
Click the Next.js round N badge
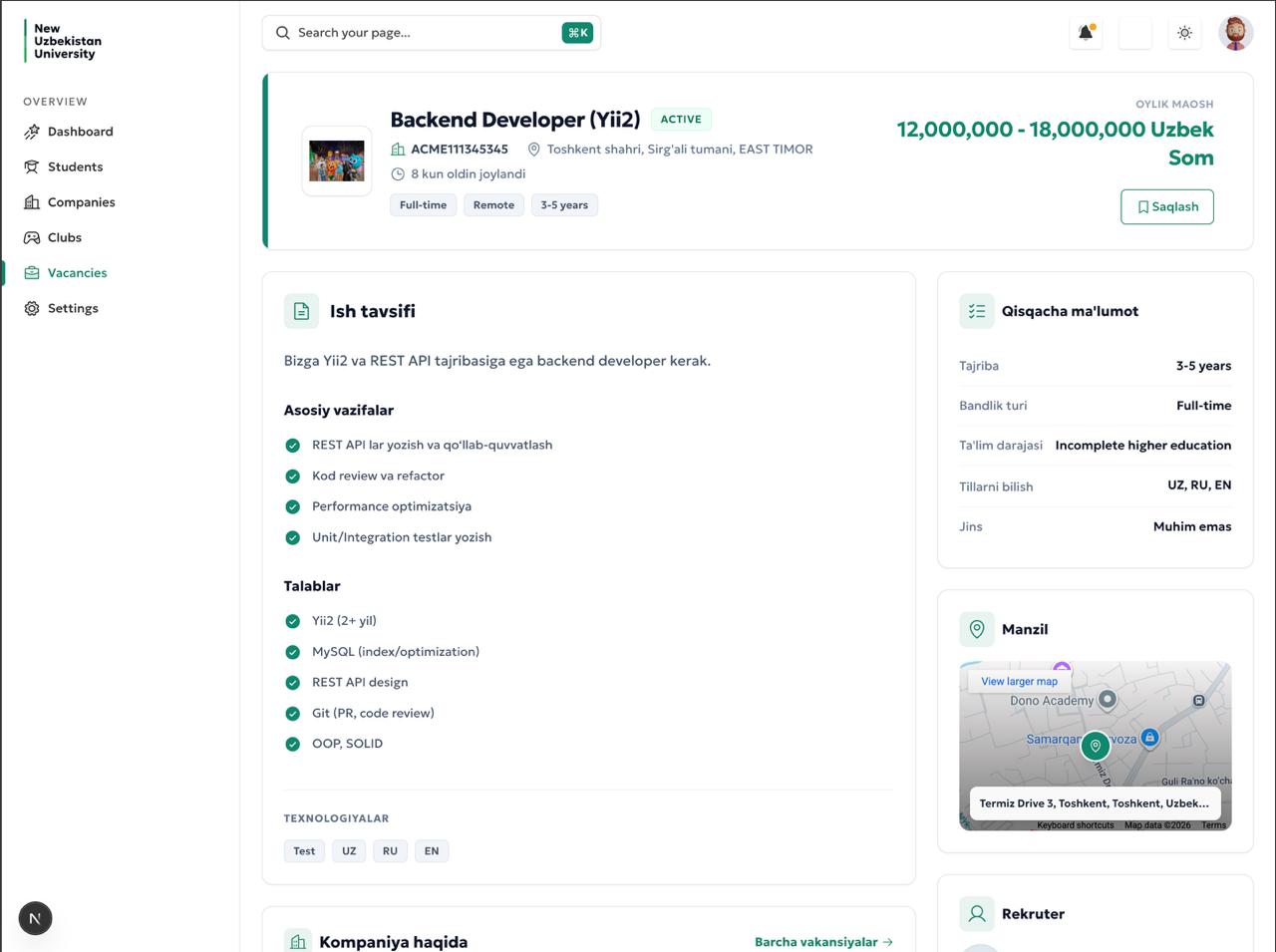tap(35, 918)
